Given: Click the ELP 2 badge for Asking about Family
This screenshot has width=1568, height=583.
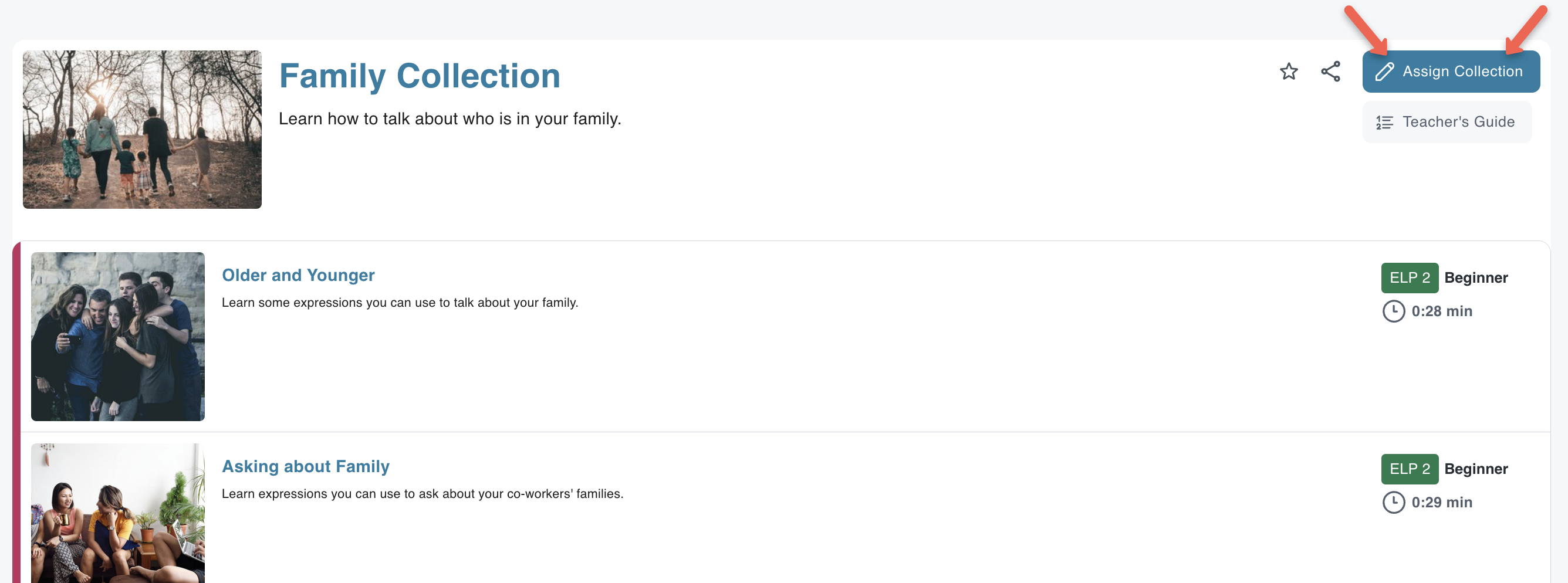Looking at the screenshot, I should point(1409,469).
